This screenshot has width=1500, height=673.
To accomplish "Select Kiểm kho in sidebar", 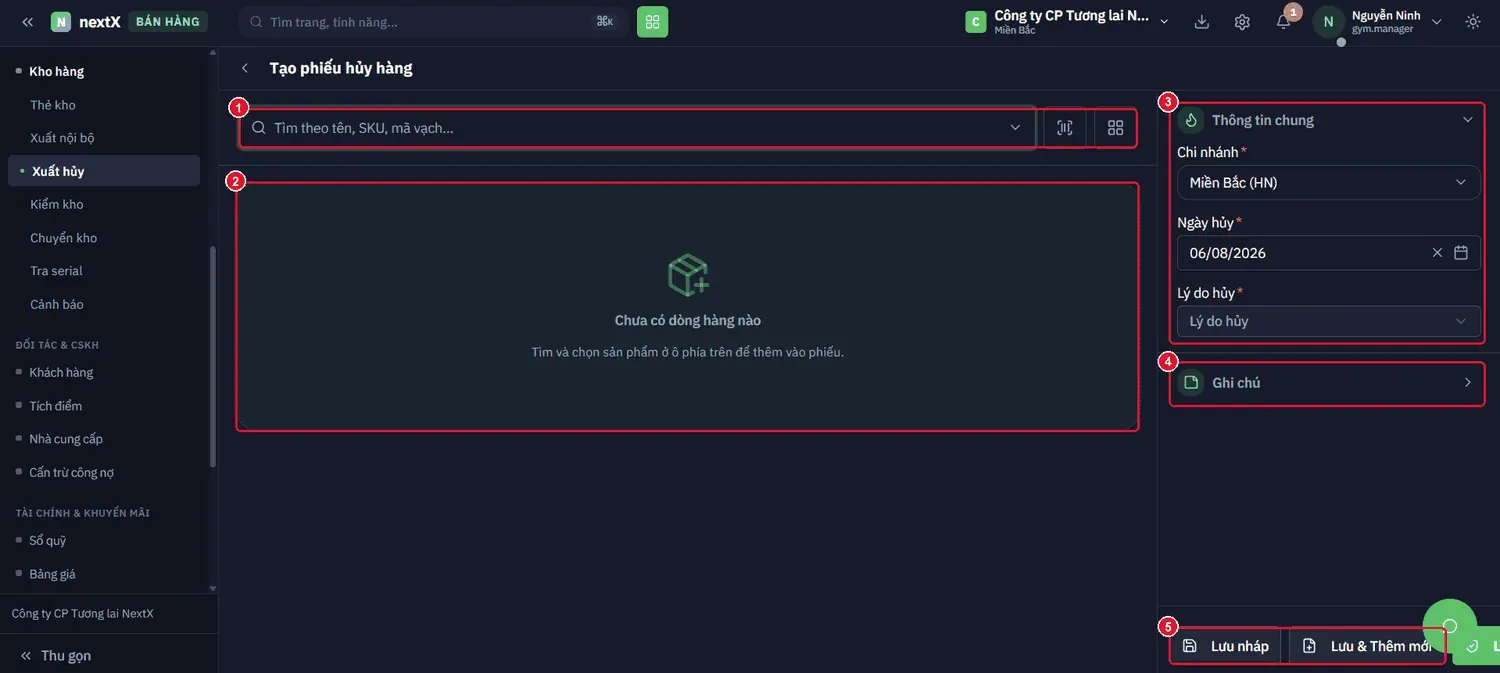I will pyautogui.click(x=57, y=204).
